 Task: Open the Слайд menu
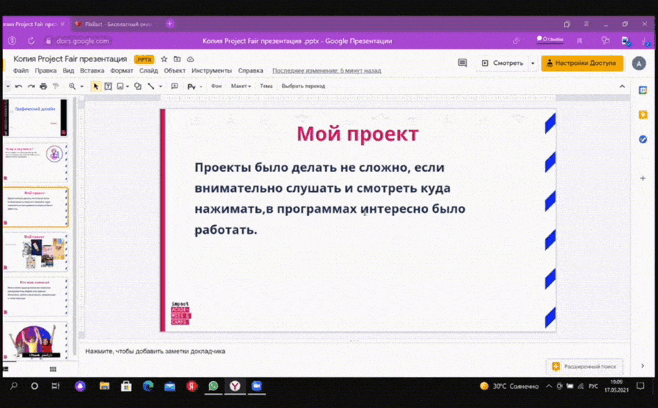point(149,71)
